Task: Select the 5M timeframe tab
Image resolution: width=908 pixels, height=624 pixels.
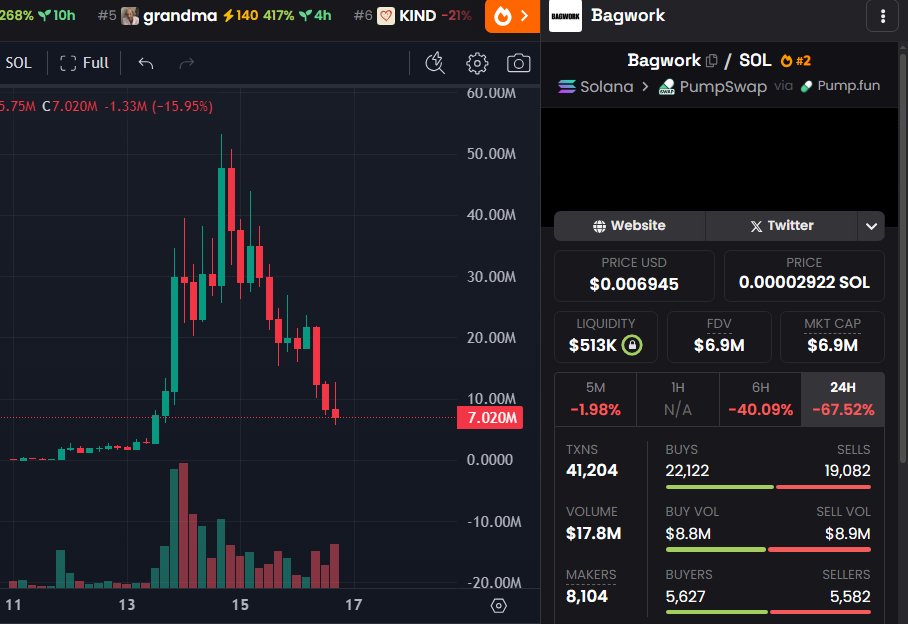Action: point(595,399)
